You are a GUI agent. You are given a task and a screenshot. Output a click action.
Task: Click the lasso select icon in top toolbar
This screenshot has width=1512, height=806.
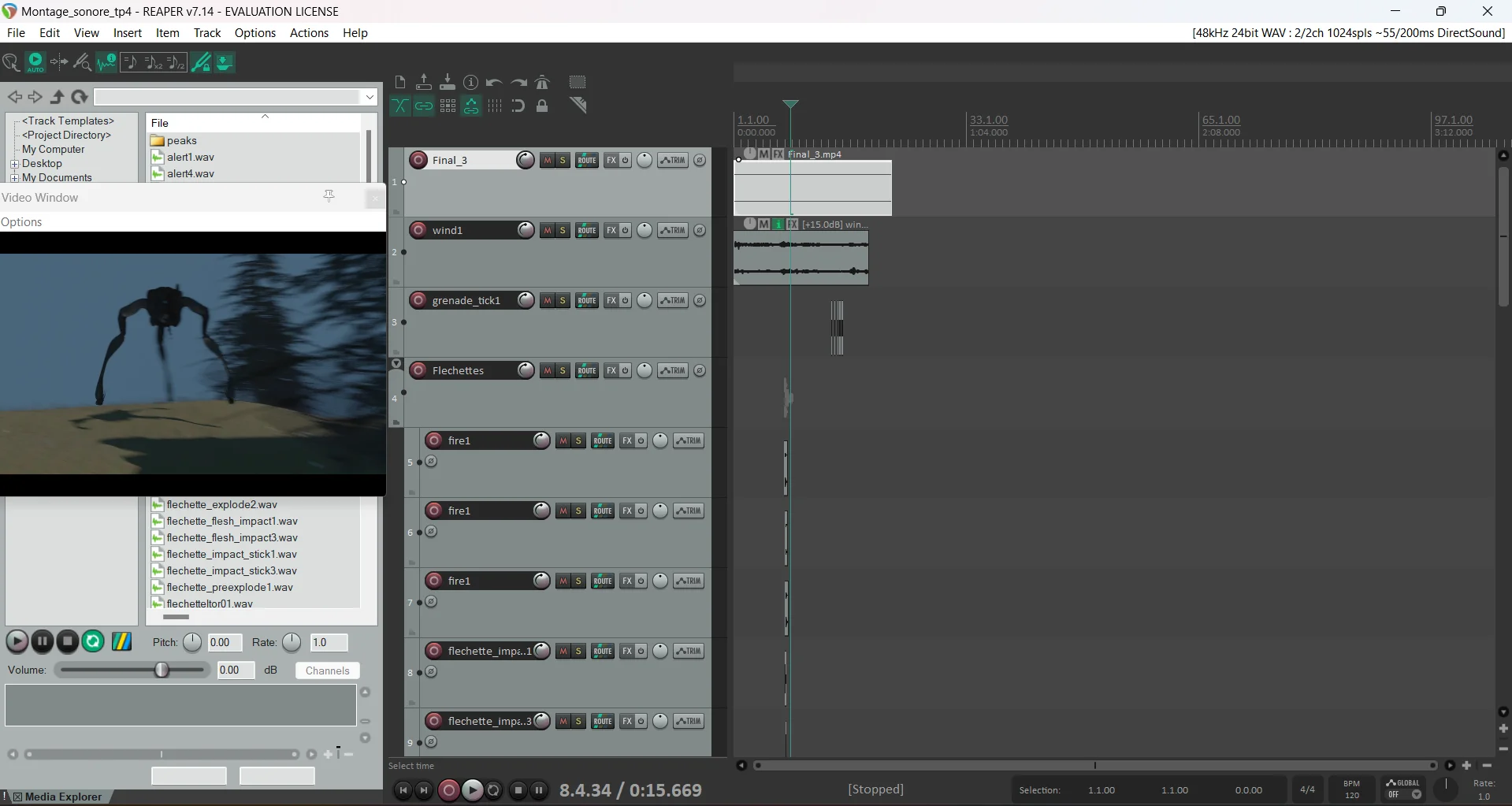point(11,62)
